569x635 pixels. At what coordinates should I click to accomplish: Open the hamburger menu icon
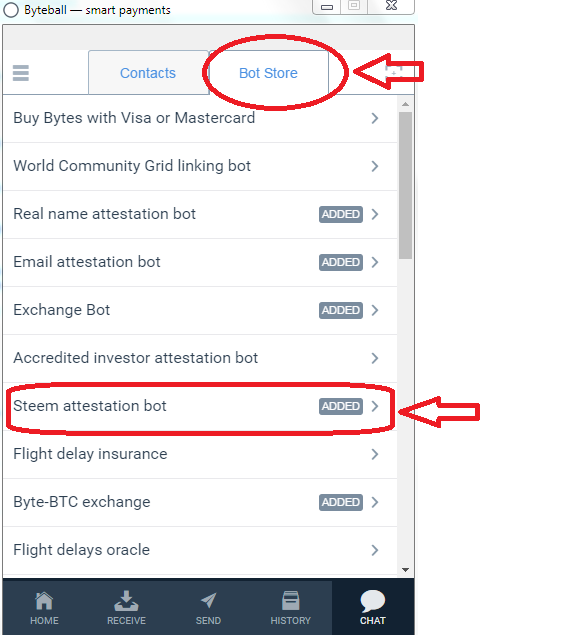21,73
